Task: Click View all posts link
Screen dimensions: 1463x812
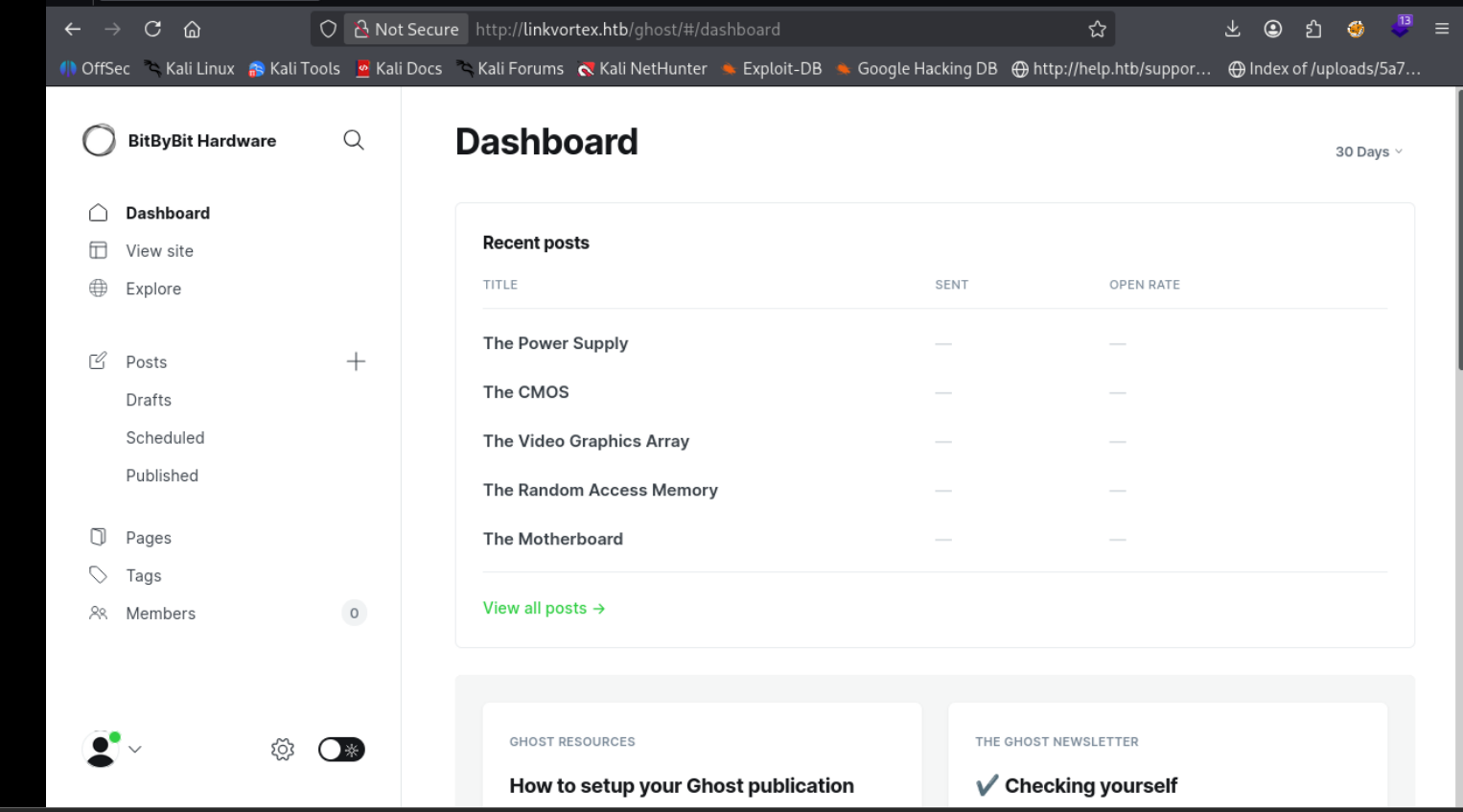Action: pyautogui.click(x=544, y=608)
